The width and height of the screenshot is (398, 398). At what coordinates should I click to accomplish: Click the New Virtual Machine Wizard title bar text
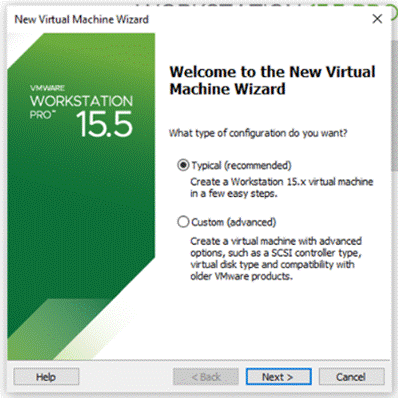(x=81, y=19)
